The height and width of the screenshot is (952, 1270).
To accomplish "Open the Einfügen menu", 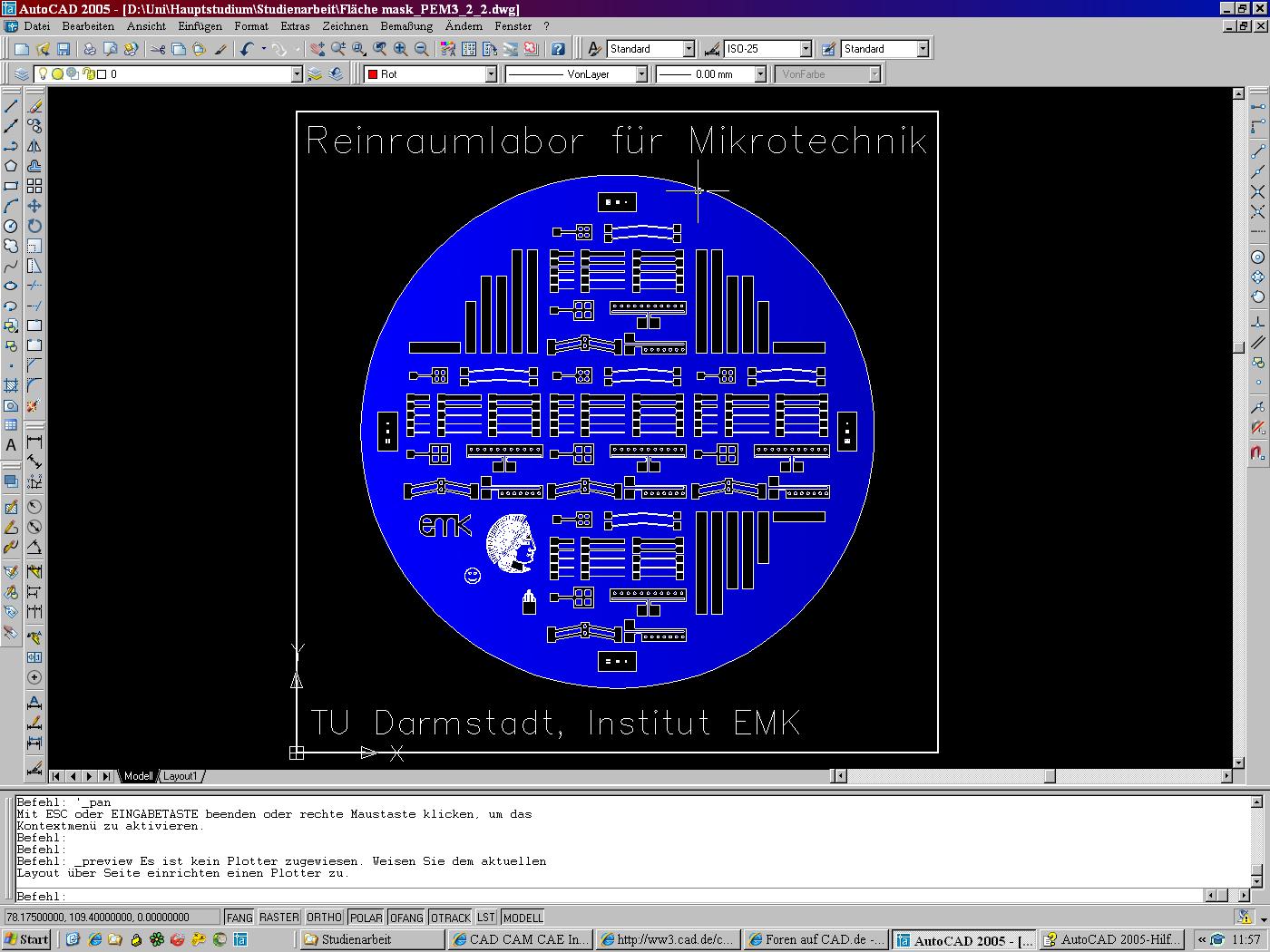I will click(200, 26).
